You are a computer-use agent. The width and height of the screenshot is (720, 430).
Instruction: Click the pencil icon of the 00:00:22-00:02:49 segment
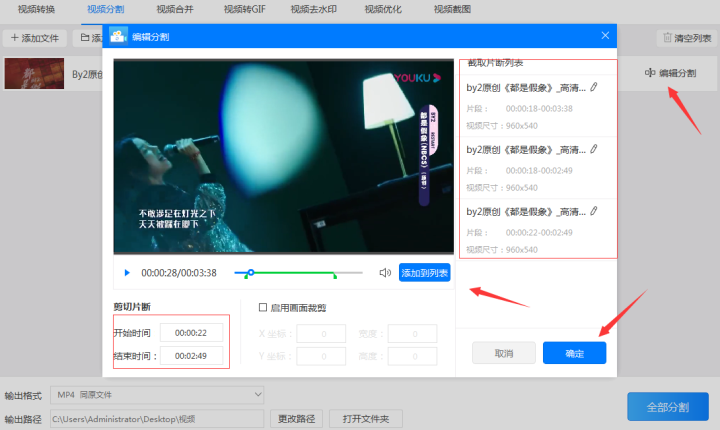594,211
